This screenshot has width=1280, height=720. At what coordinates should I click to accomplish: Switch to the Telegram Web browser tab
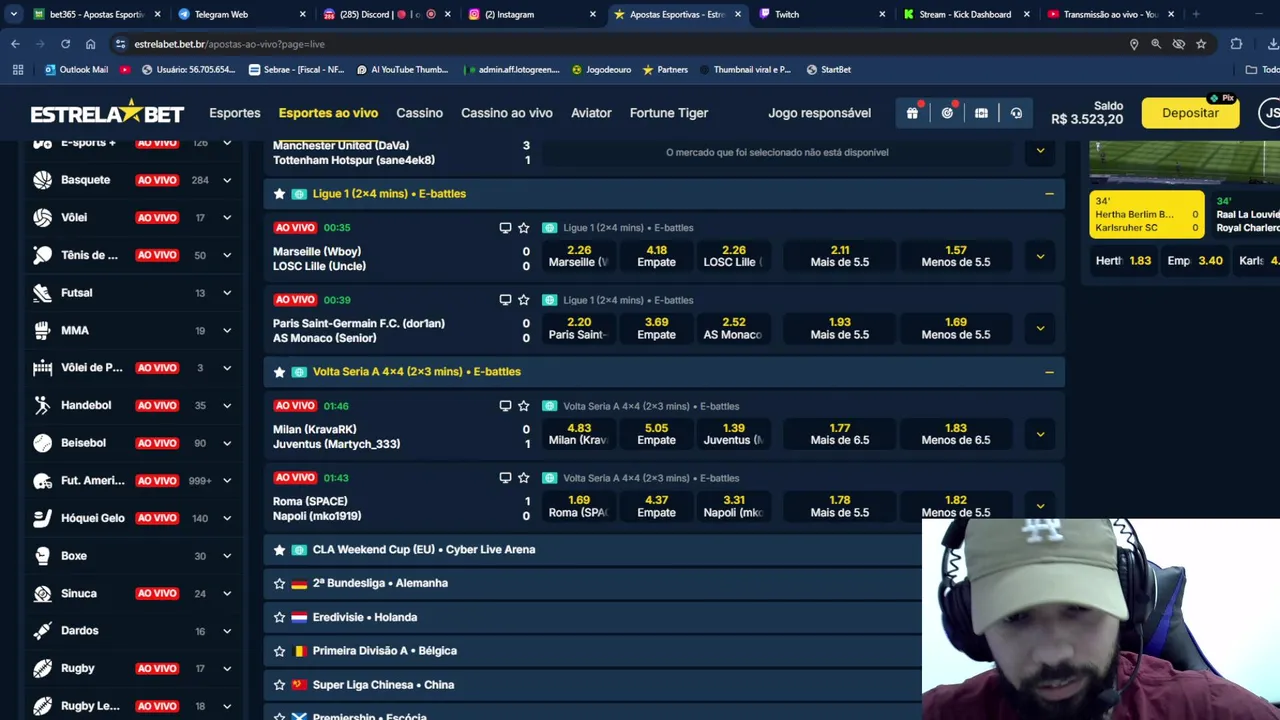pos(241,14)
